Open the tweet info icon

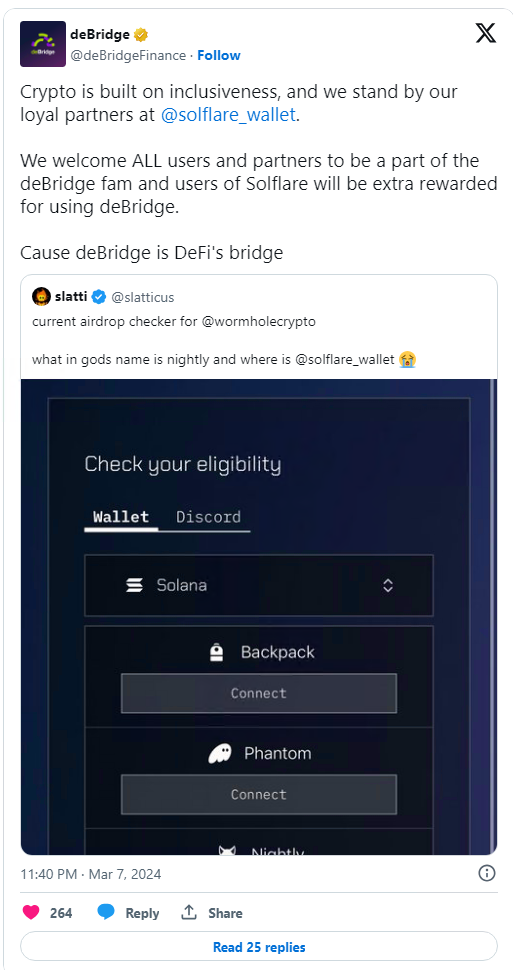point(487,873)
